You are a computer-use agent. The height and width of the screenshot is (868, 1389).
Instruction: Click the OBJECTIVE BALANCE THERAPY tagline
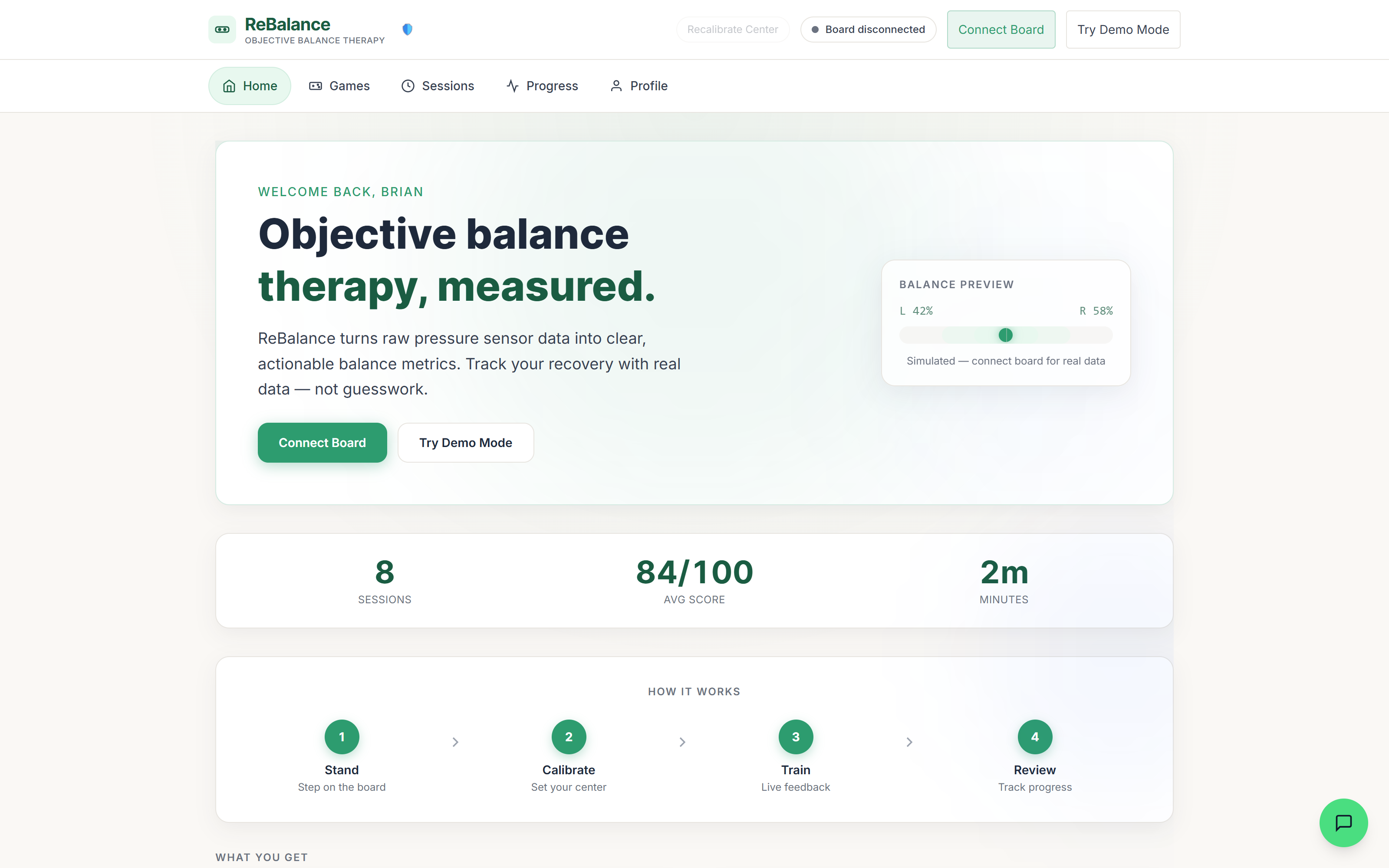315,40
